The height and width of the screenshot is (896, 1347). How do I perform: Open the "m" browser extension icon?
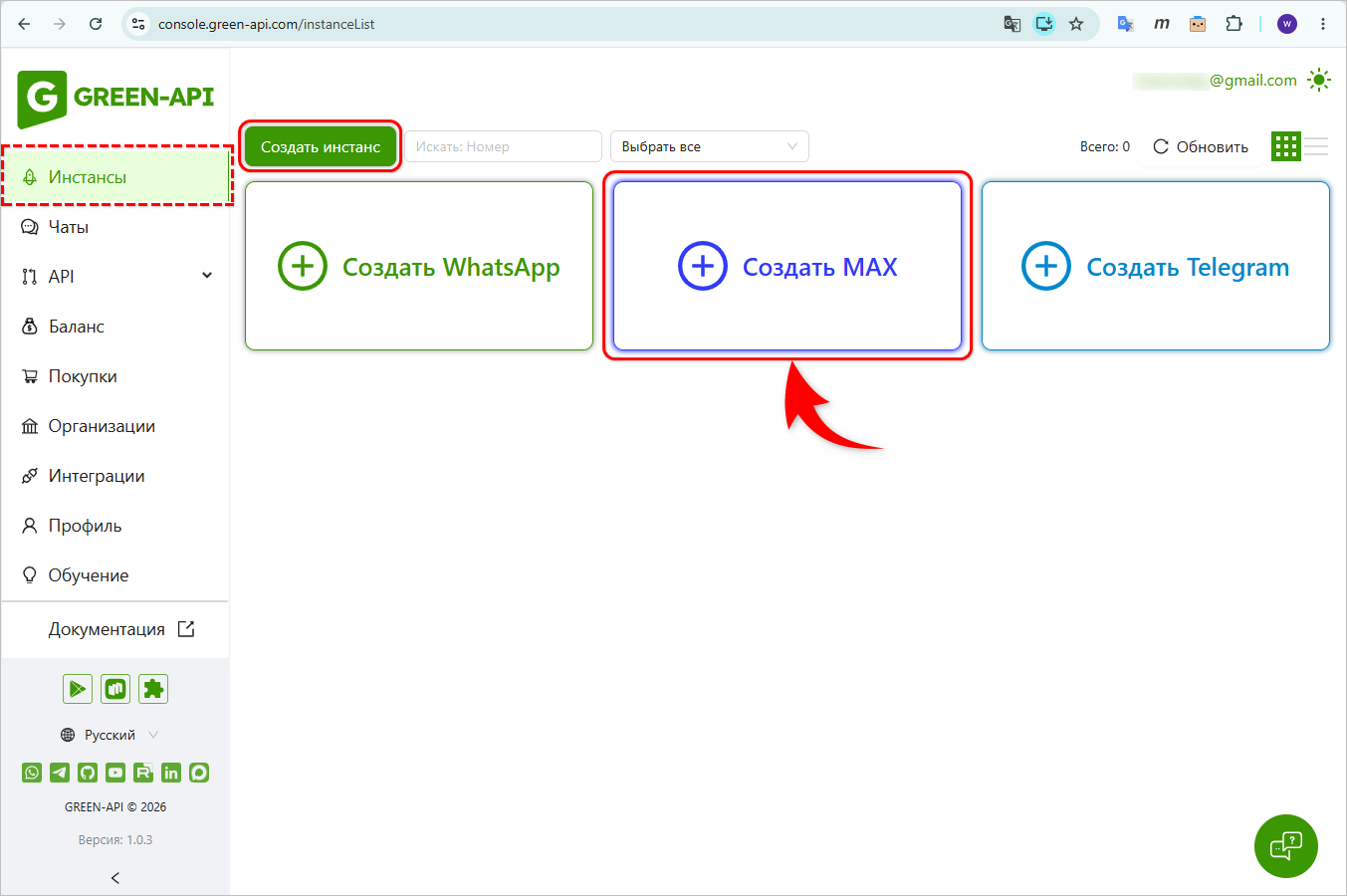[x=1162, y=24]
